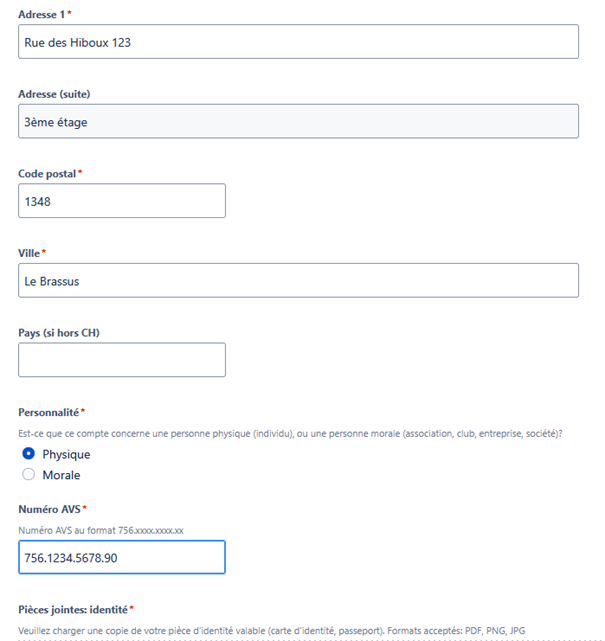Click the Adresse (suite) field containing 3ème étage

coord(298,121)
